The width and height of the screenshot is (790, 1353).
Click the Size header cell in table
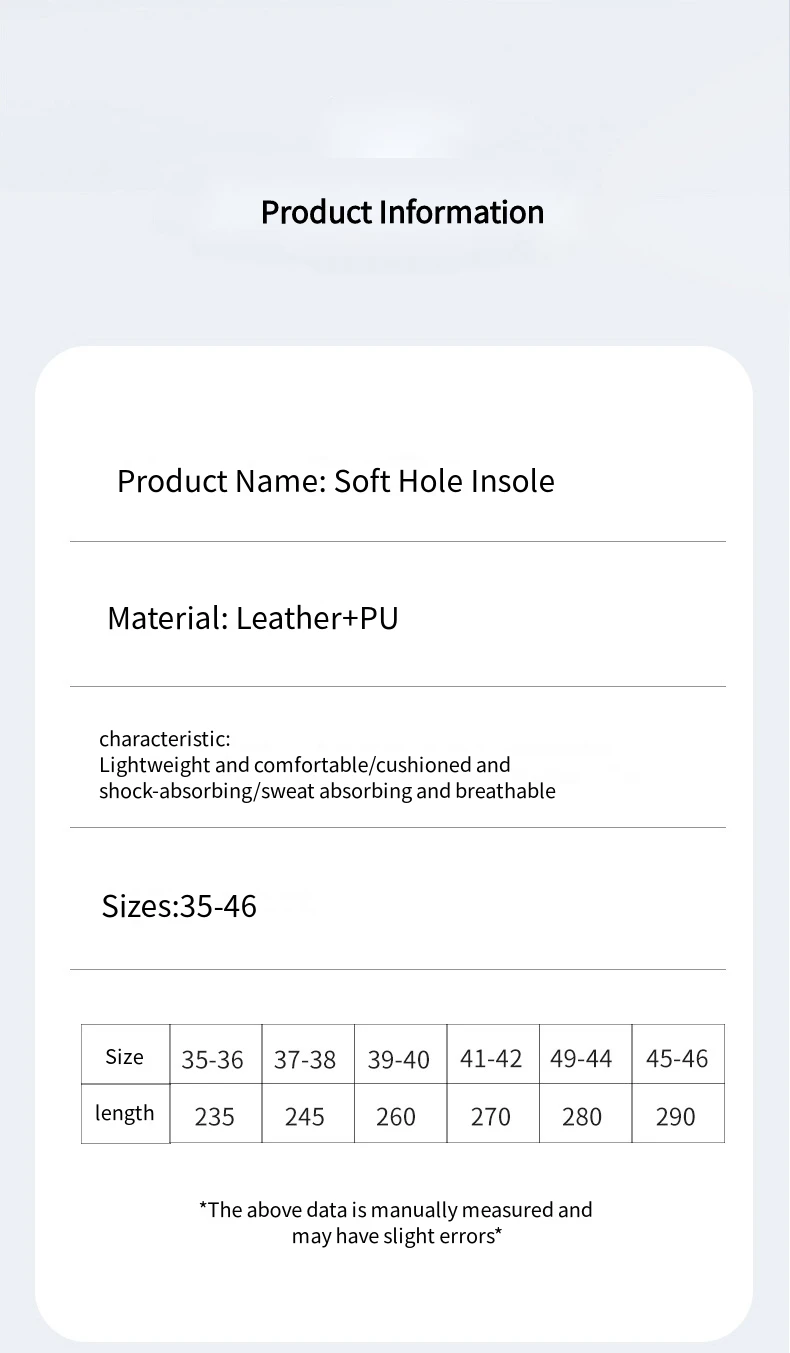[125, 1057]
